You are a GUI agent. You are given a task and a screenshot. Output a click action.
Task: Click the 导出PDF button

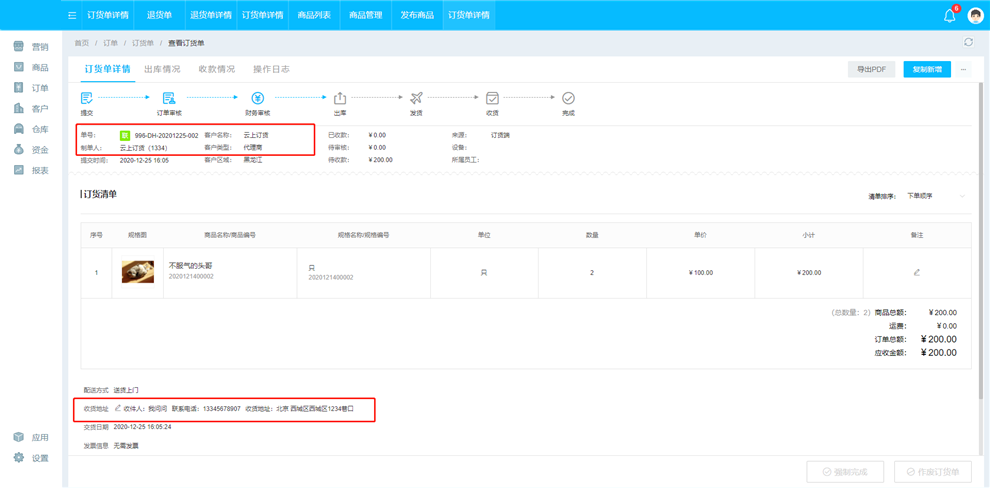[871, 69]
